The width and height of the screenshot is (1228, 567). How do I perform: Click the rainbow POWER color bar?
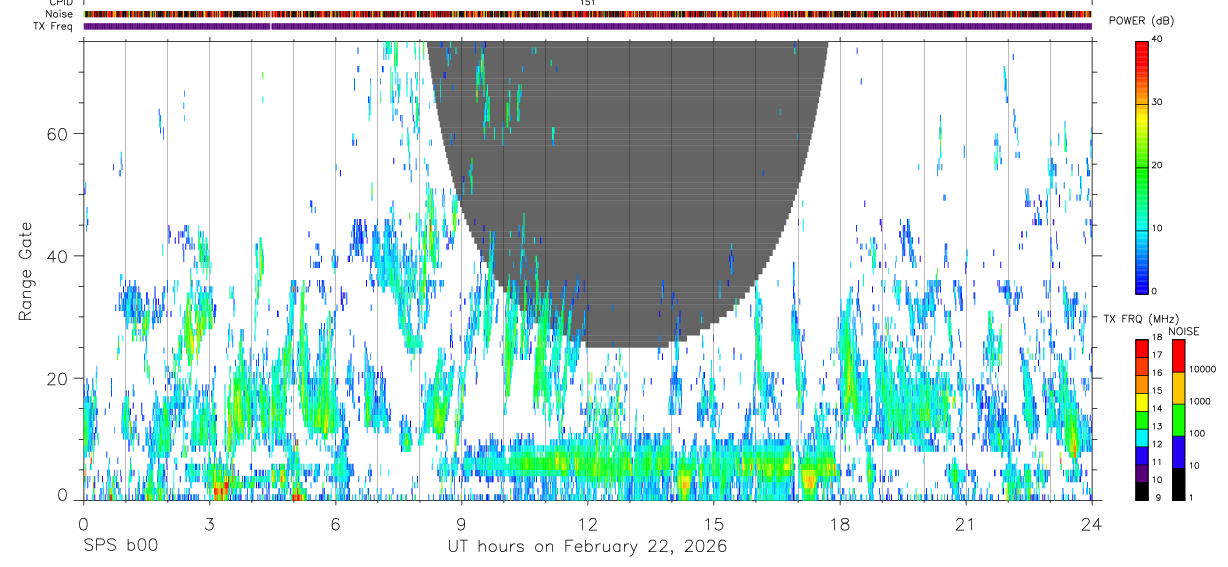coord(1142,166)
